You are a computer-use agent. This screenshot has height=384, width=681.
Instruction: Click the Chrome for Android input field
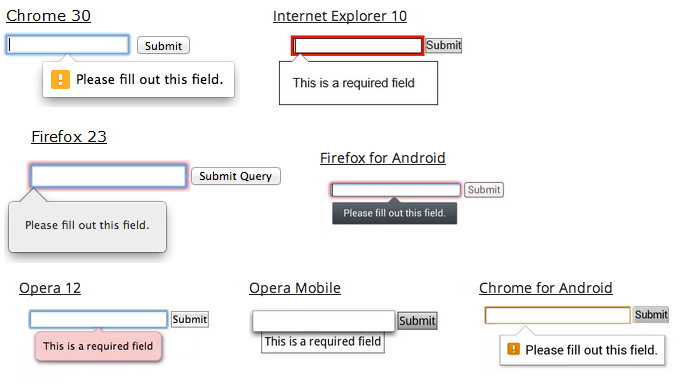(x=558, y=315)
